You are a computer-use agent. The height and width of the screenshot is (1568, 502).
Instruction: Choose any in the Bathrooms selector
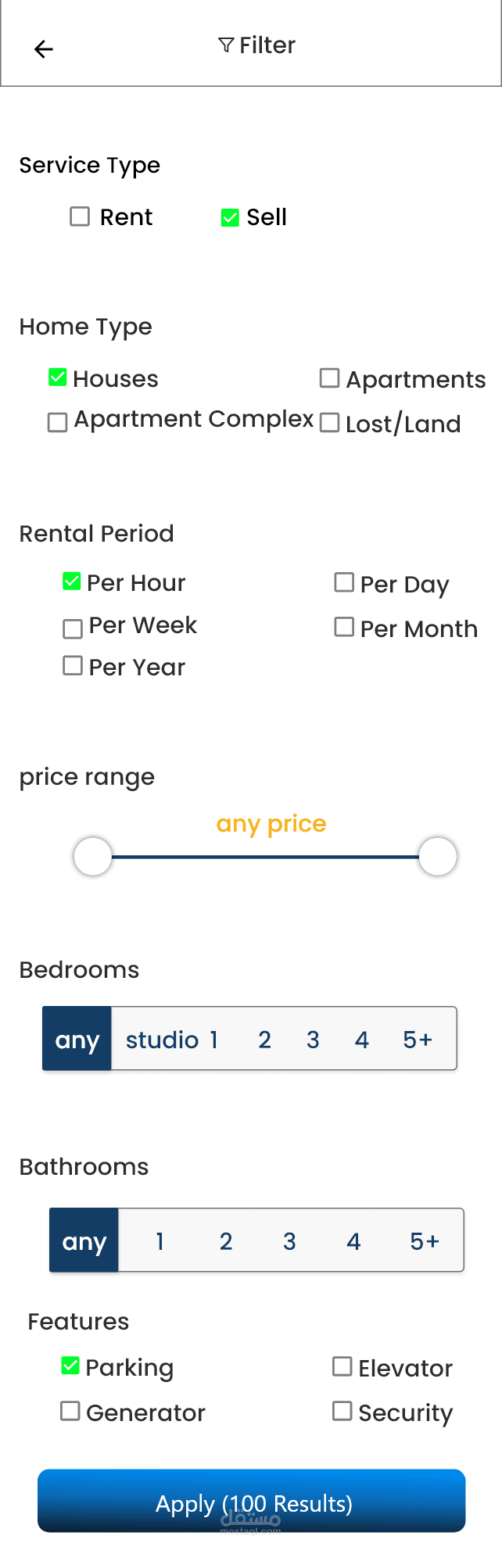click(84, 1241)
